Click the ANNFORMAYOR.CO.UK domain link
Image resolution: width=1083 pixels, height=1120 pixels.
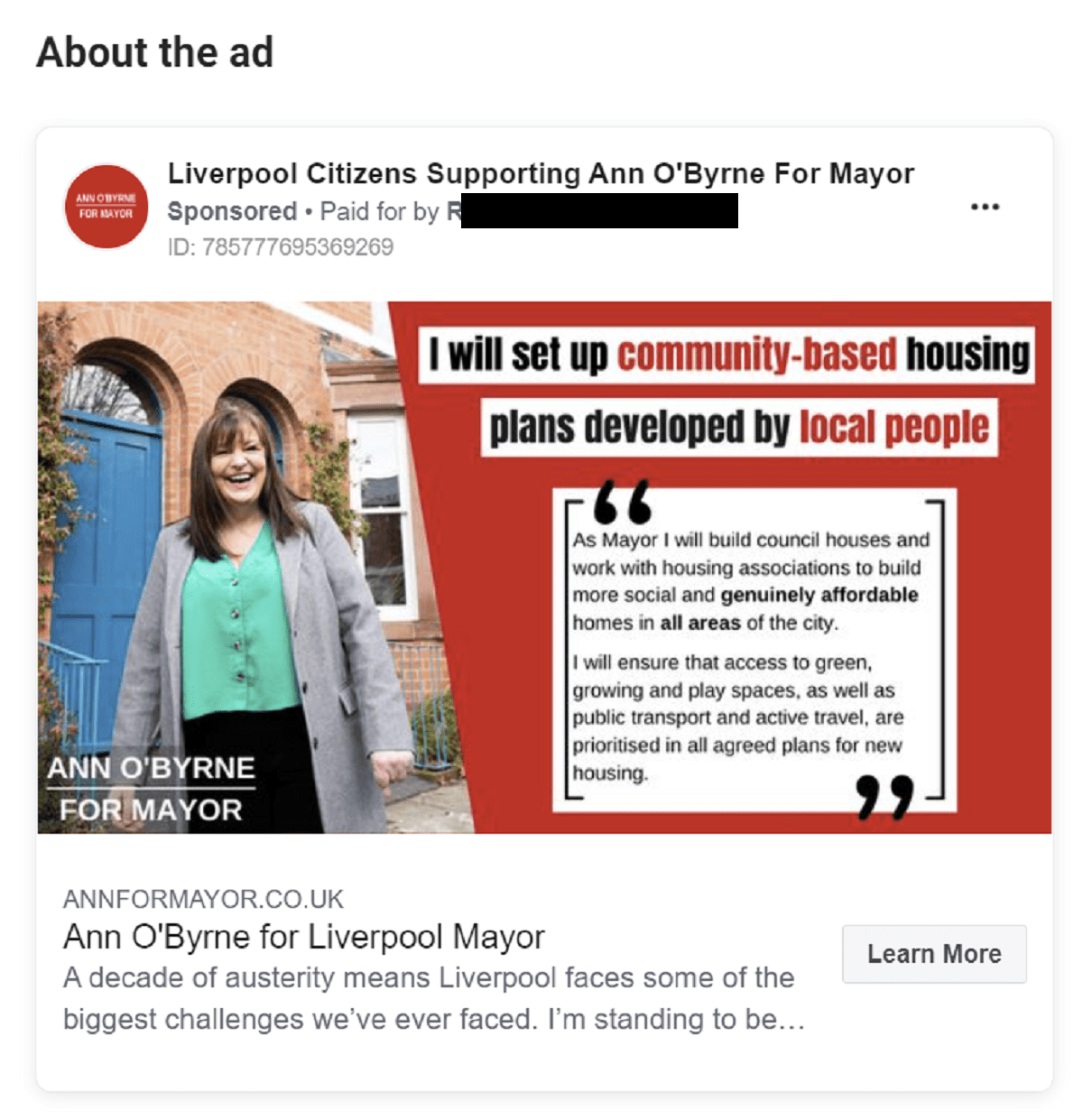[203, 899]
